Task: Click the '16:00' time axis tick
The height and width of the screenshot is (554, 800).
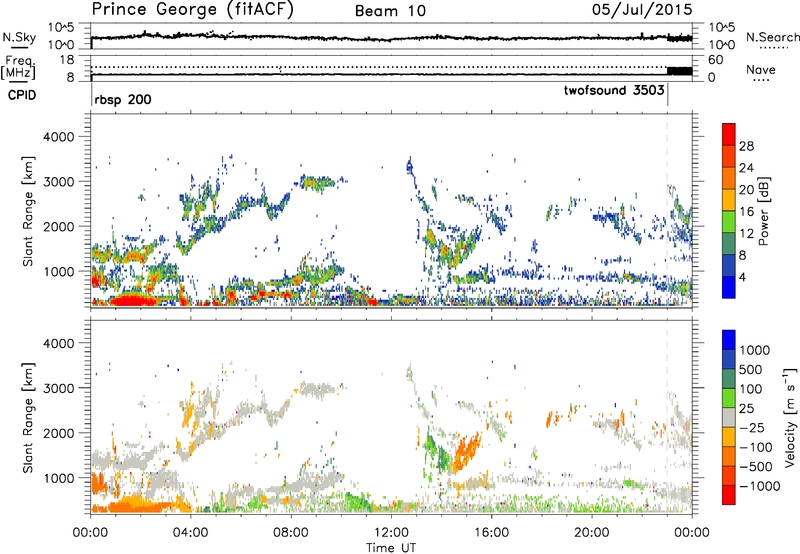Action: 491,533
